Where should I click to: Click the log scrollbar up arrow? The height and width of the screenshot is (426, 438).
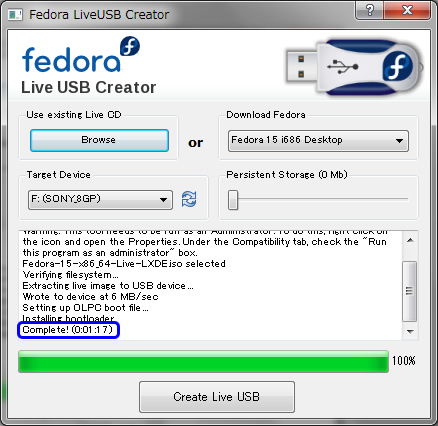(410, 241)
